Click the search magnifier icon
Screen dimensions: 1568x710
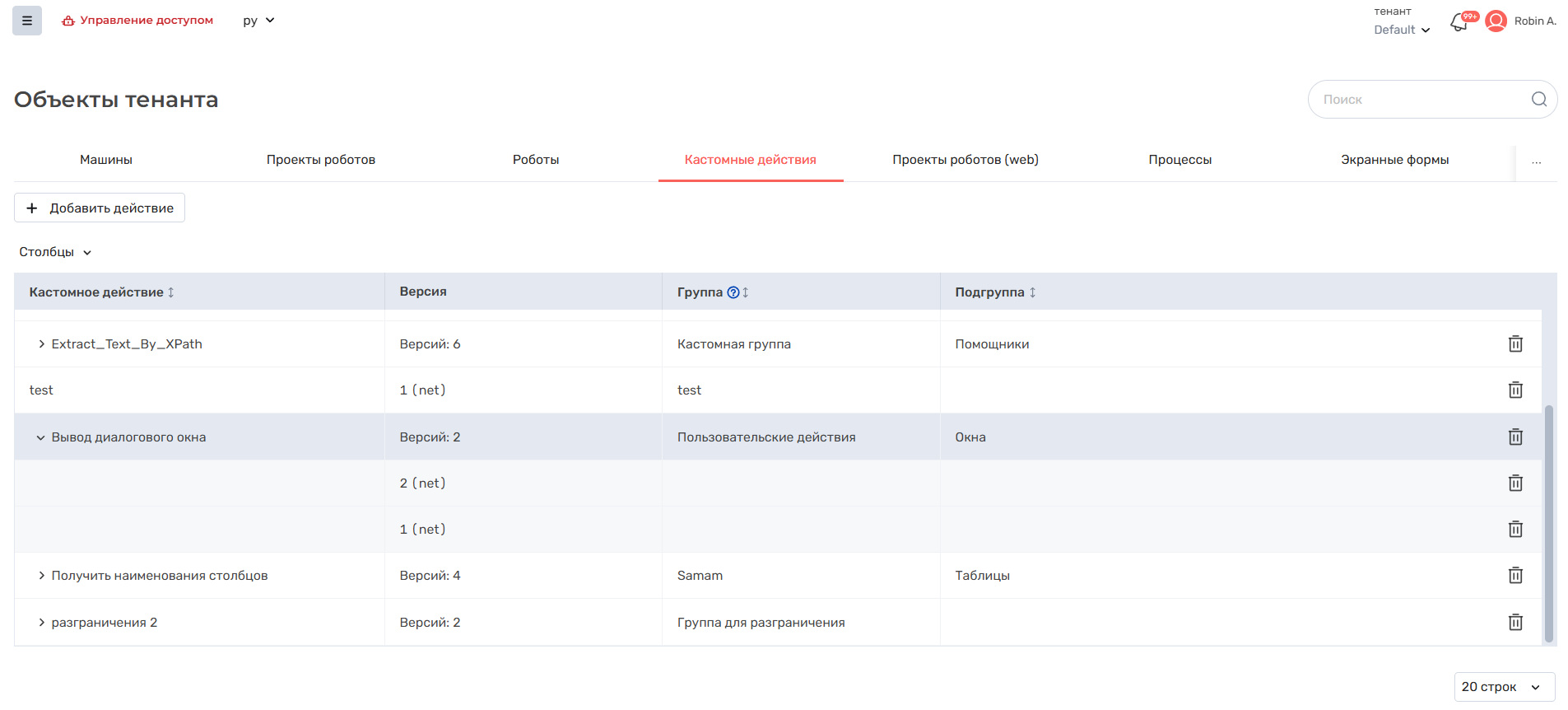pos(1538,100)
